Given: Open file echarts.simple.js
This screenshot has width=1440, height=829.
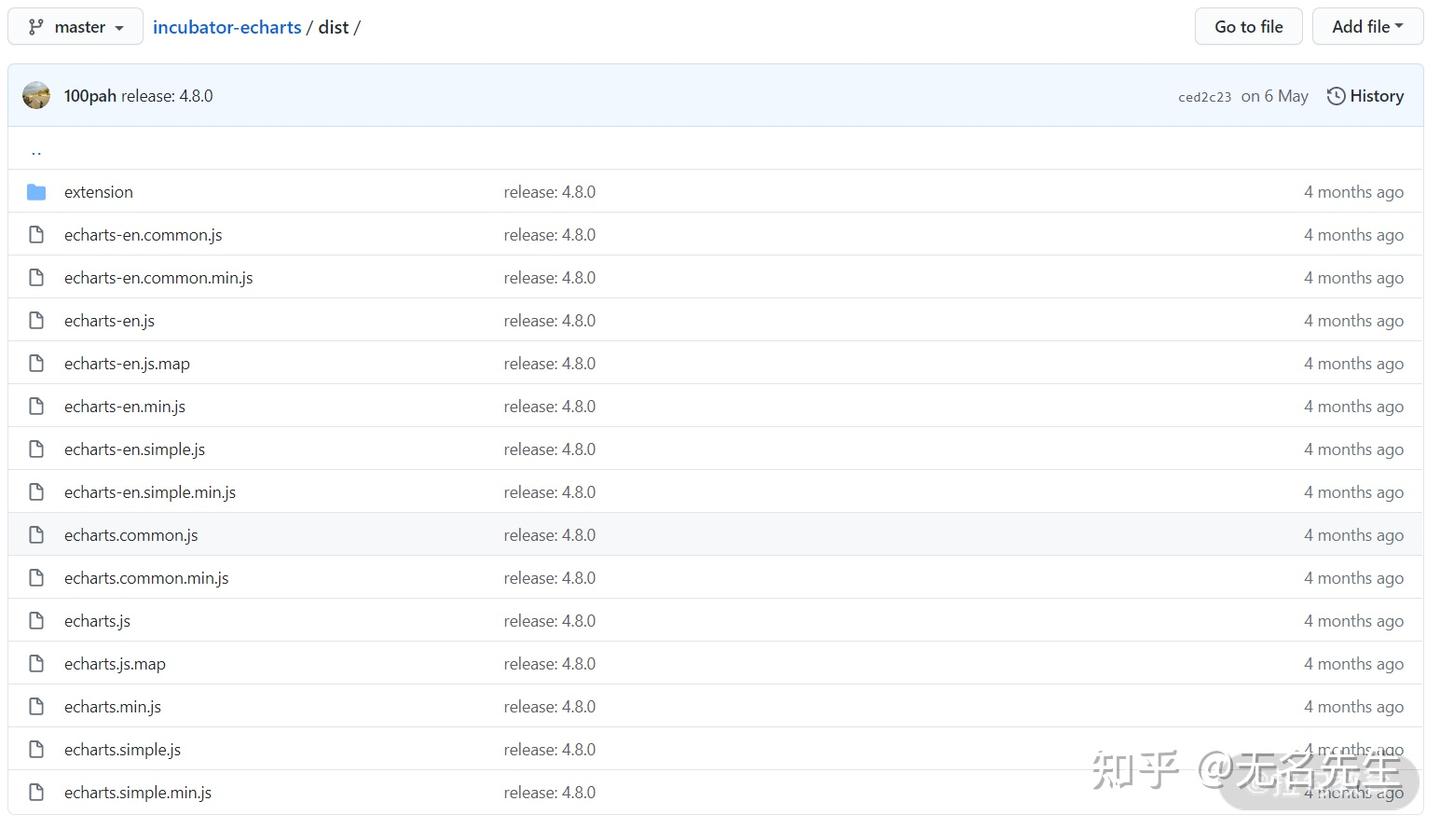Looking at the screenshot, I should 122,751.
